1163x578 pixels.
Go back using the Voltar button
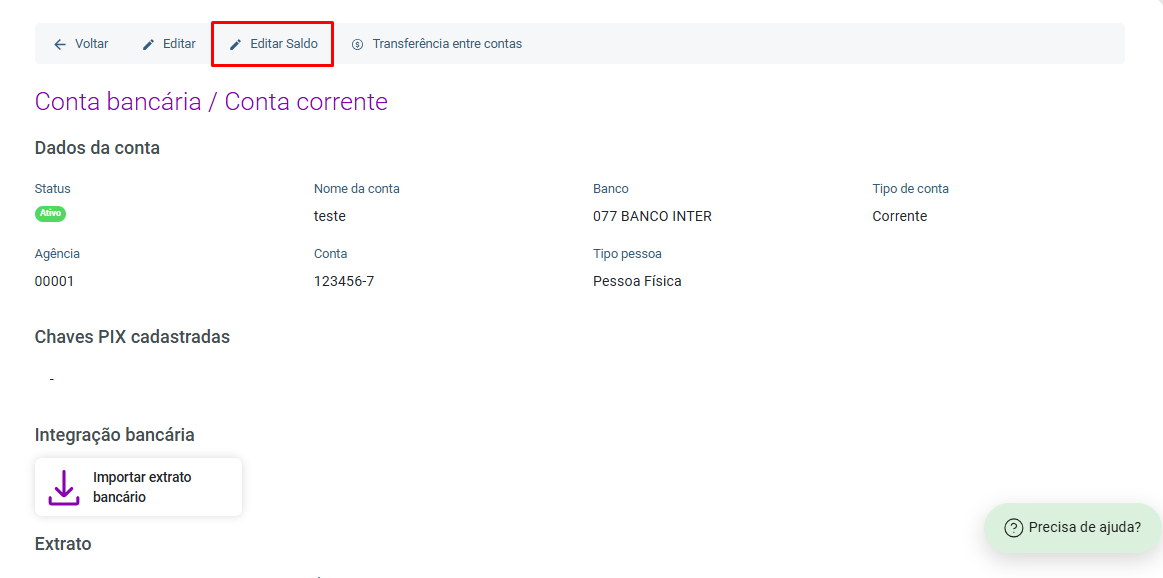[81, 44]
